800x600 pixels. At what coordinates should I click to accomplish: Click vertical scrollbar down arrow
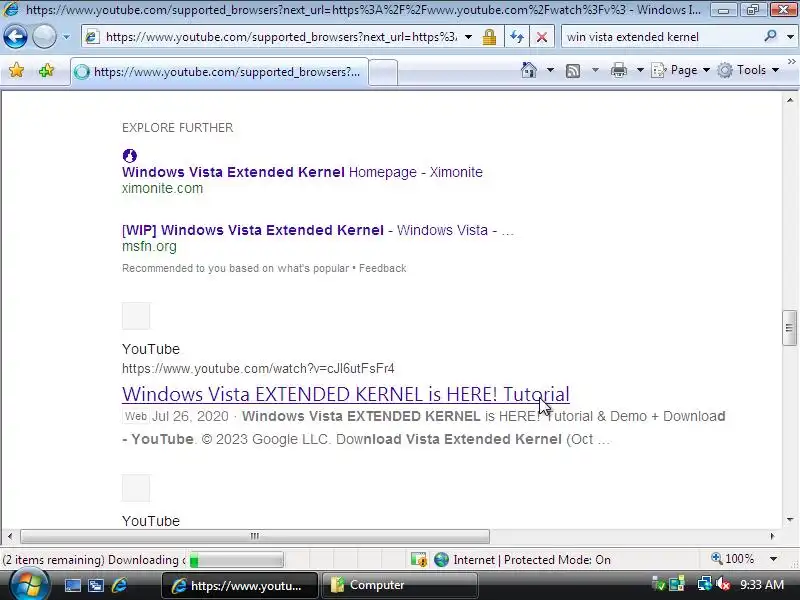point(790,520)
